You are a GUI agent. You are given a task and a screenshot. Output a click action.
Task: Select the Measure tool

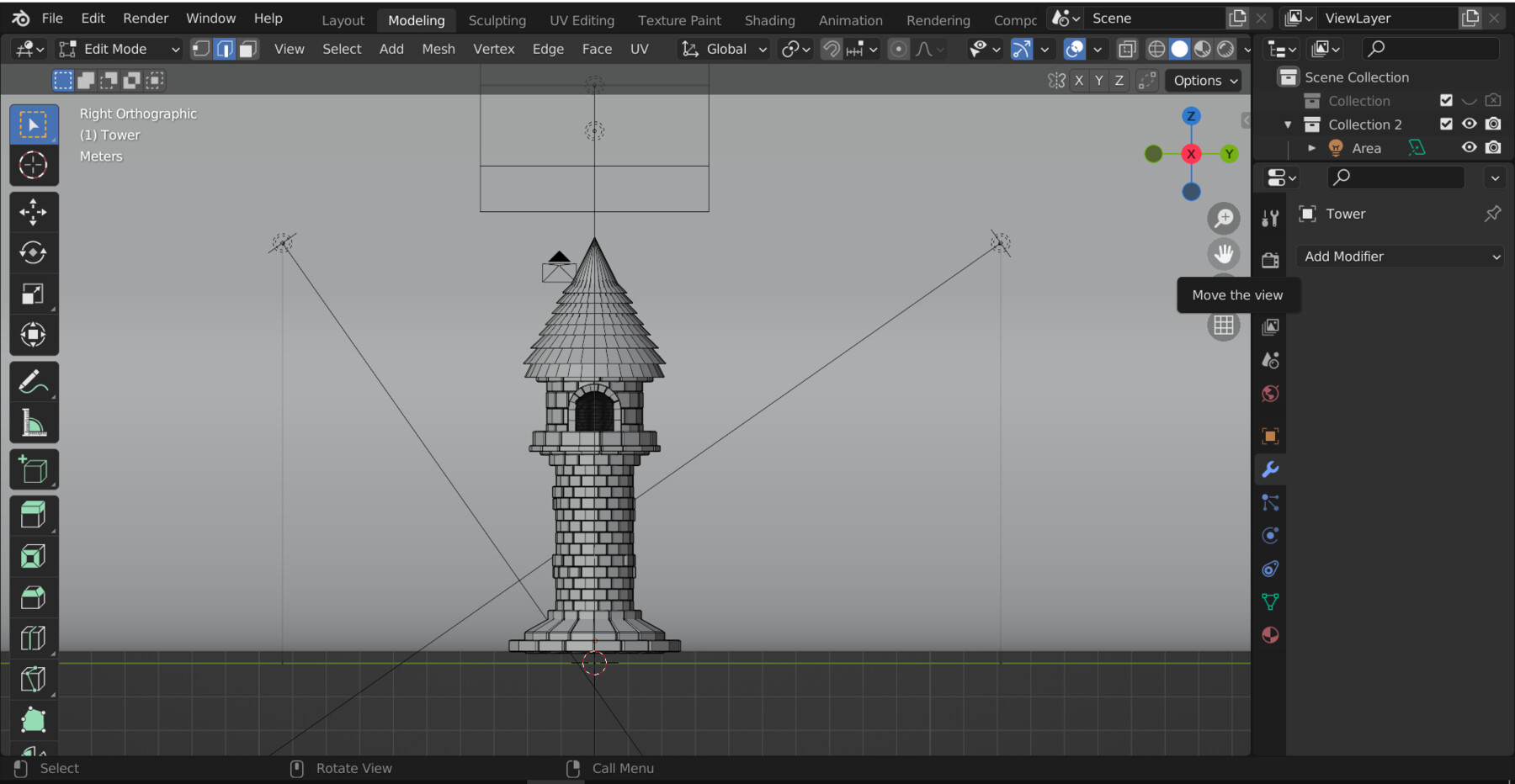point(34,422)
